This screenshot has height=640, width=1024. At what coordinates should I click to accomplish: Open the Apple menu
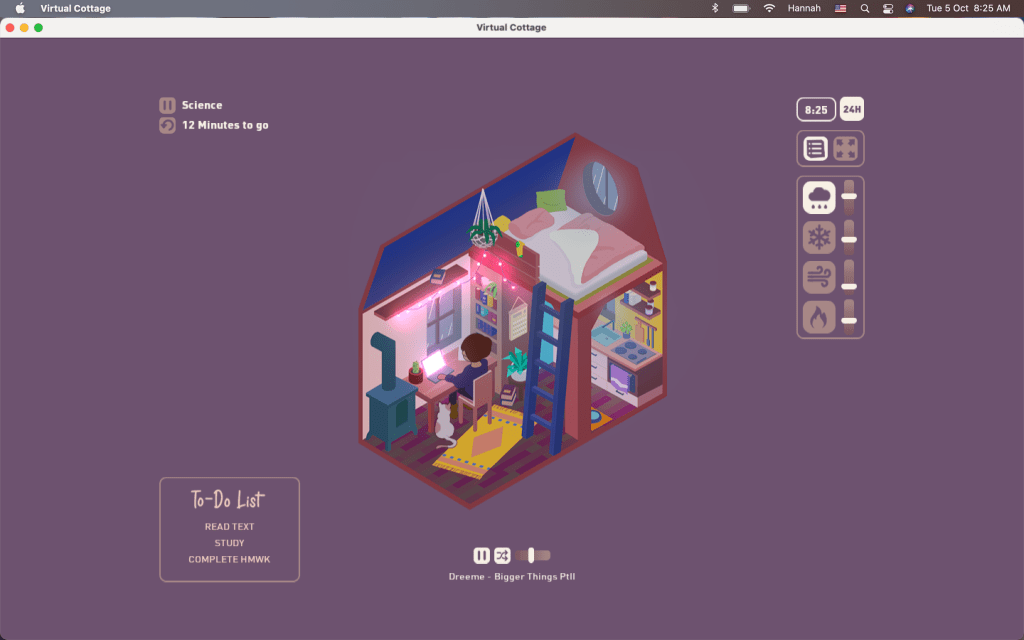click(20, 8)
